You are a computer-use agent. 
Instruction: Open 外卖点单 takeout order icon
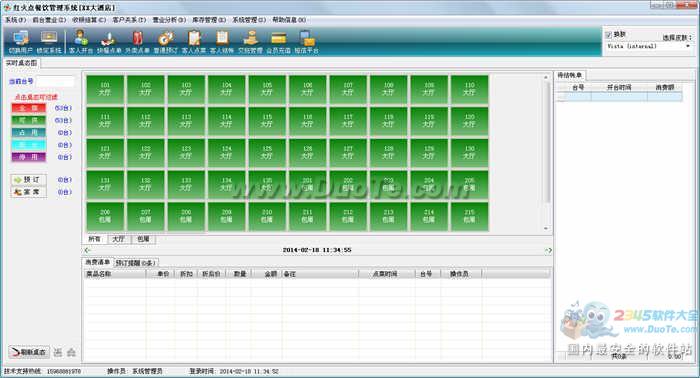[x=137, y=42]
